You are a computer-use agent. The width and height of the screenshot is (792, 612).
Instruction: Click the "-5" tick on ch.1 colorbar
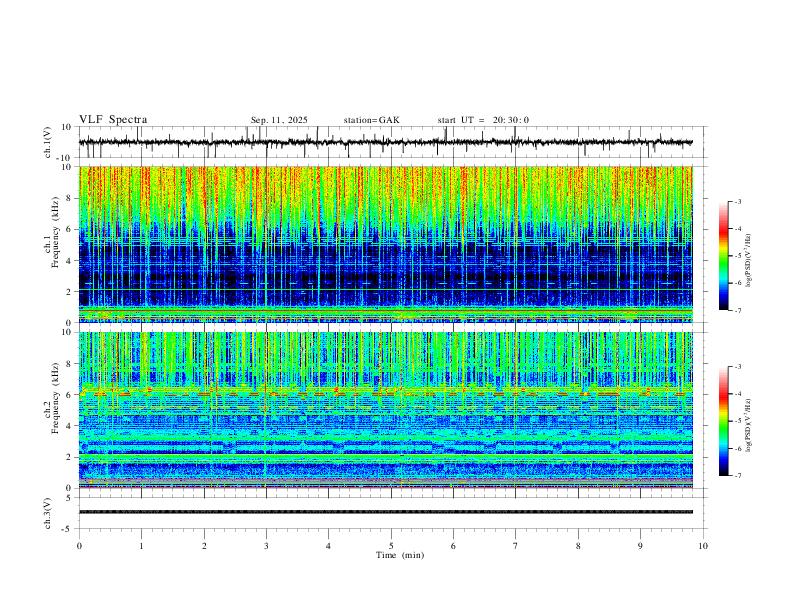point(738,256)
